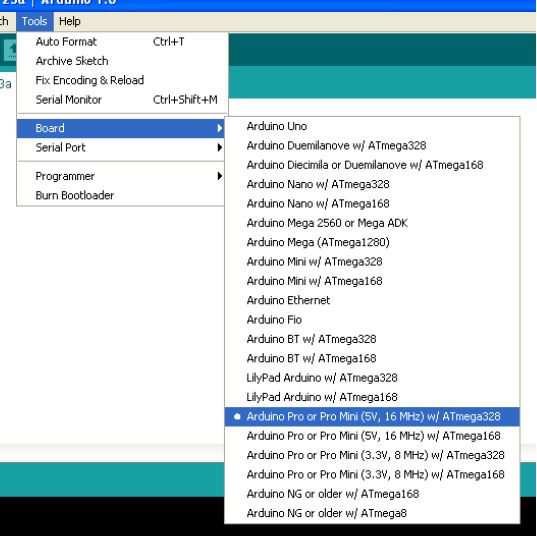Select Arduino BT w/ ATmega328
The image size is (537, 536).
tap(372, 339)
